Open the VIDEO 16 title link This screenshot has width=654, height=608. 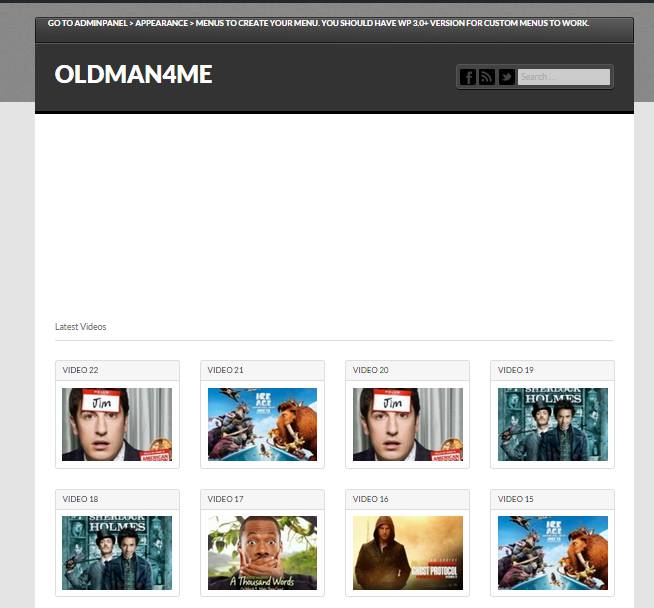point(371,499)
